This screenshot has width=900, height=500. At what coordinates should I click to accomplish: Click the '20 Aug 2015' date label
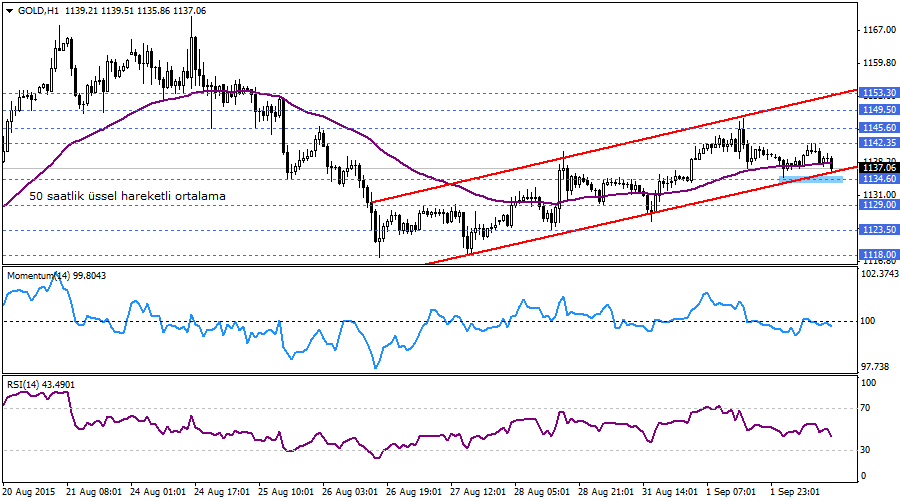(x=29, y=492)
